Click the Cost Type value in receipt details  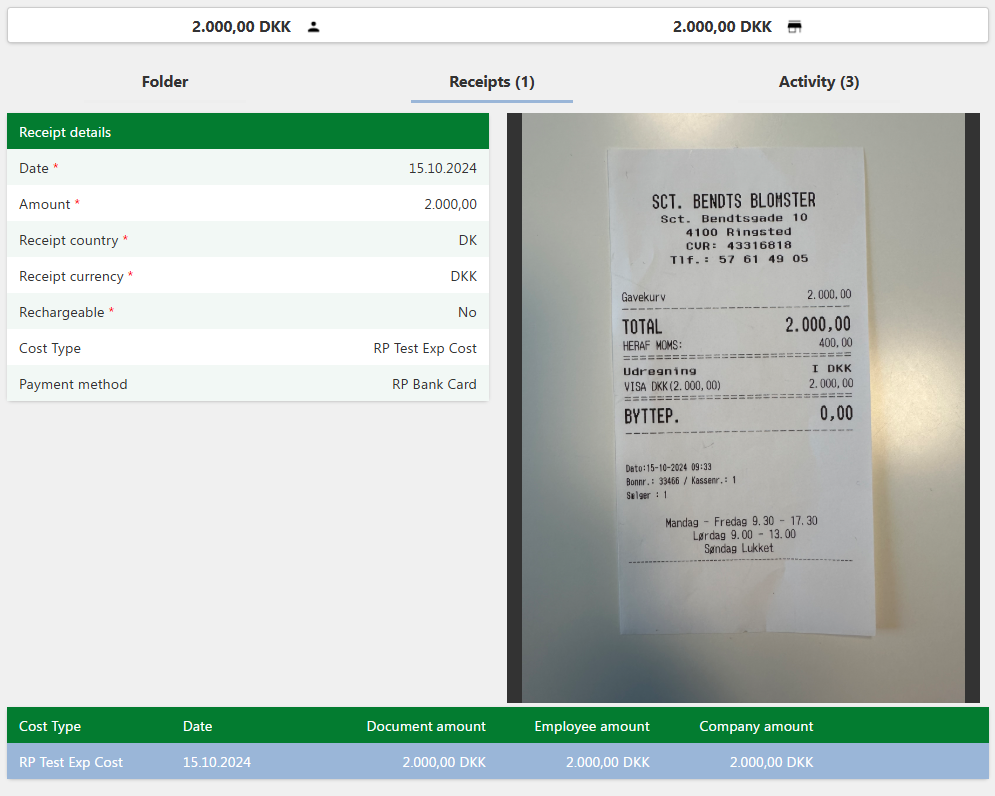click(425, 348)
